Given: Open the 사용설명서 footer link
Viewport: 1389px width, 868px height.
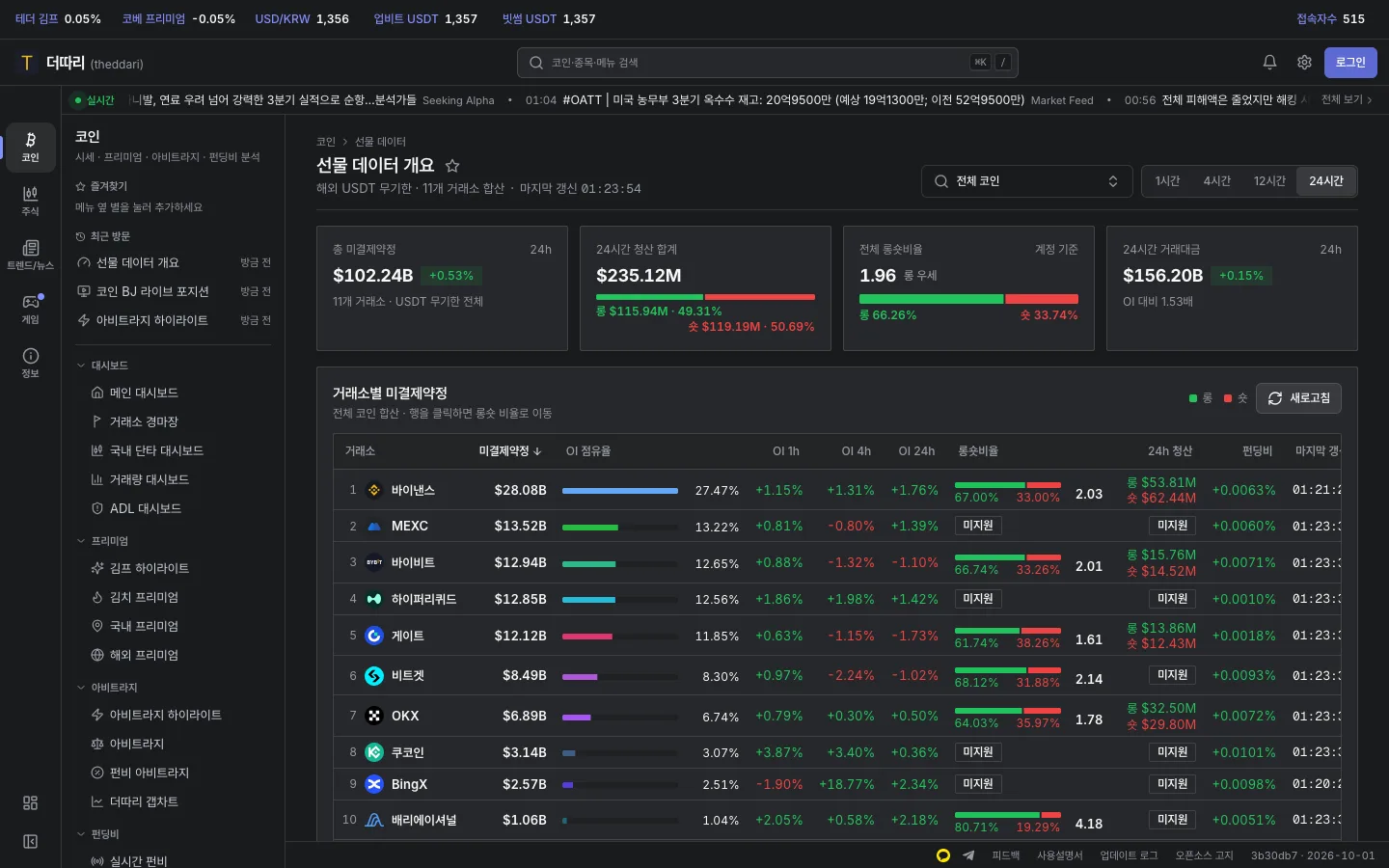Looking at the screenshot, I should coord(1060,855).
